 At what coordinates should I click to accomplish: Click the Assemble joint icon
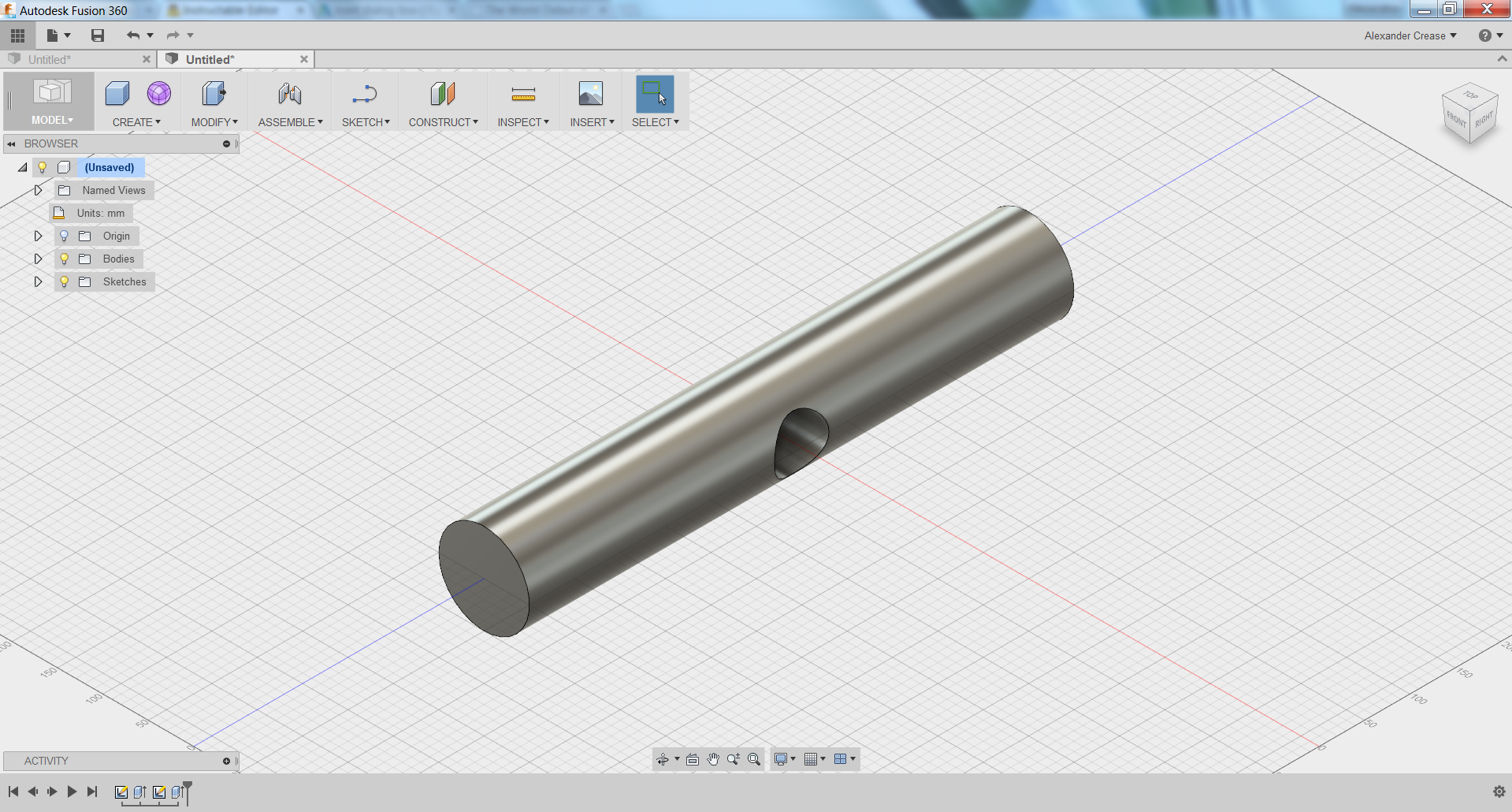(290, 94)
